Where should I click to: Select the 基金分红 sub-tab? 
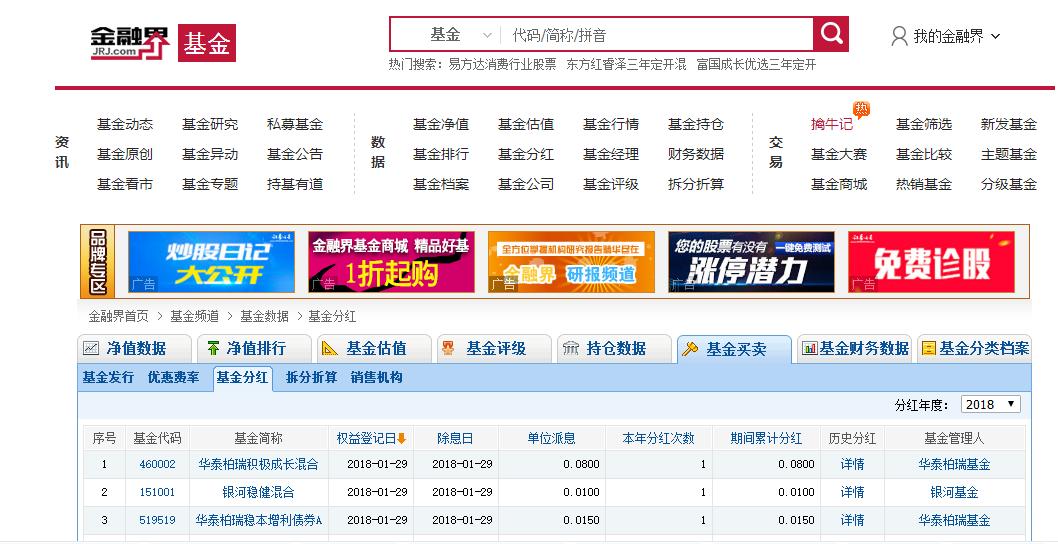pyautogui.click(x=242, y=378)
